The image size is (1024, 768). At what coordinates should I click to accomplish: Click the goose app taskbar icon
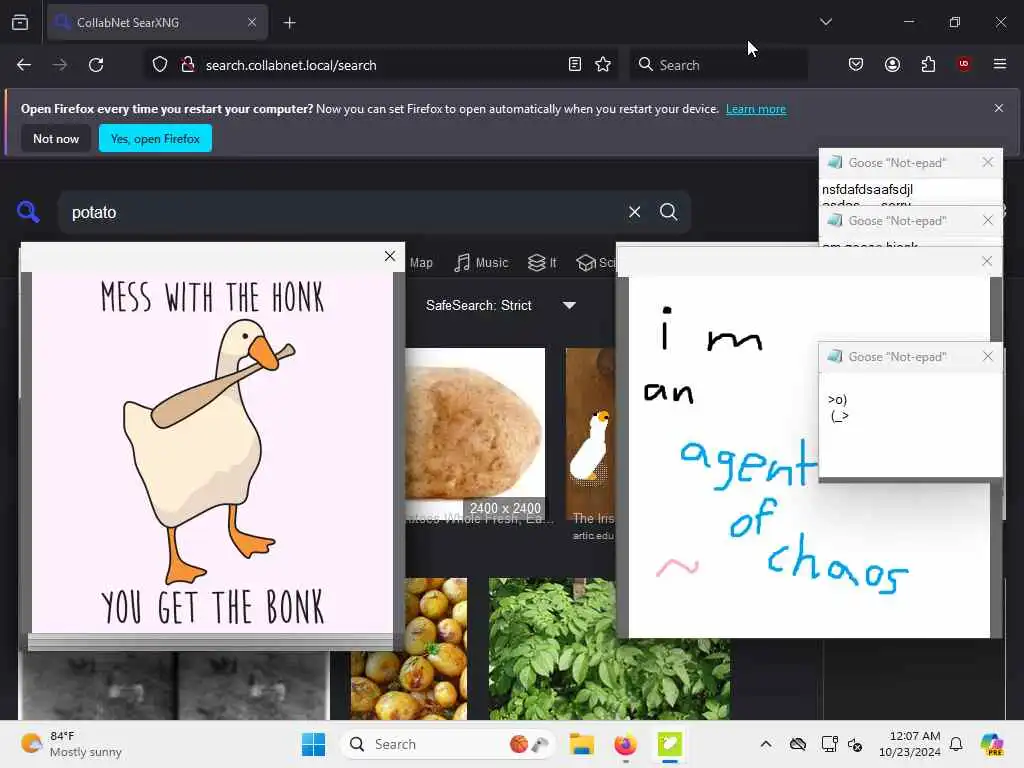[669, 744]
